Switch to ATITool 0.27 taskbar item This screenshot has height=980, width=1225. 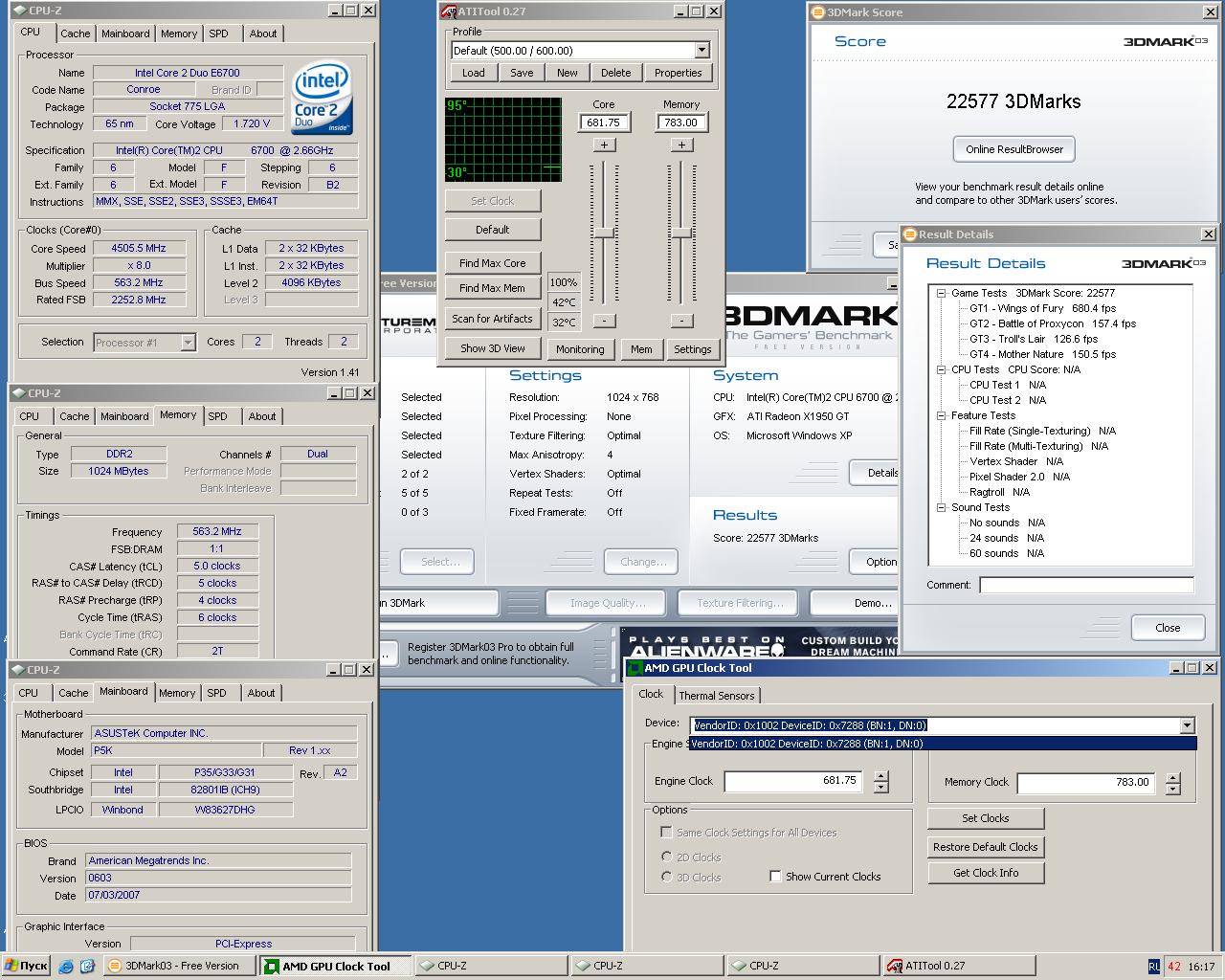click(x=959, y=967)
